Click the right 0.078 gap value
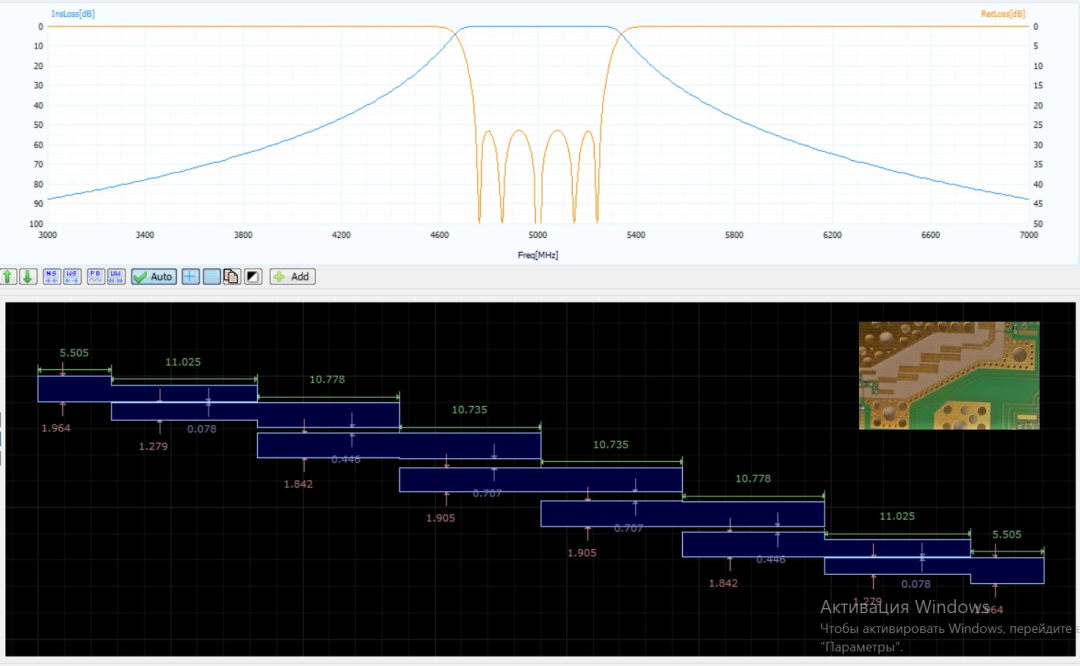The width and height of the screenshot is (1080, 666). 916,584
